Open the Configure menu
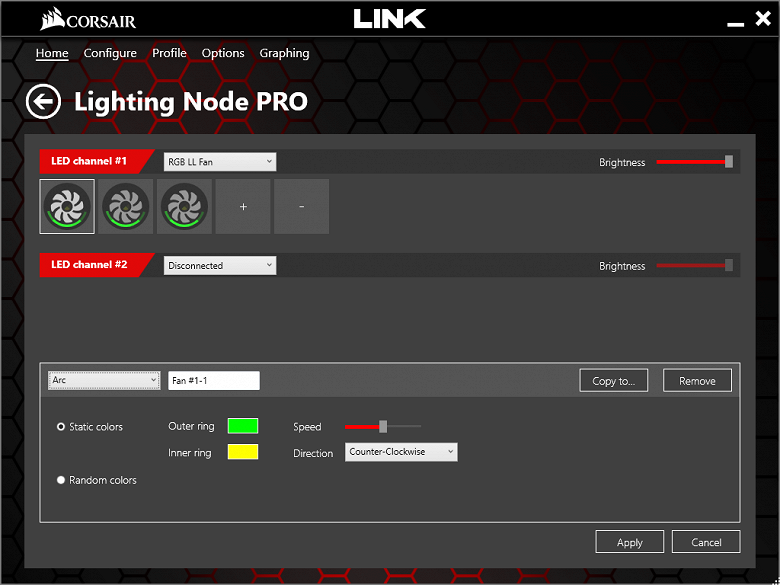Screen dimensions: 780x585 click(x=110, y=53)
